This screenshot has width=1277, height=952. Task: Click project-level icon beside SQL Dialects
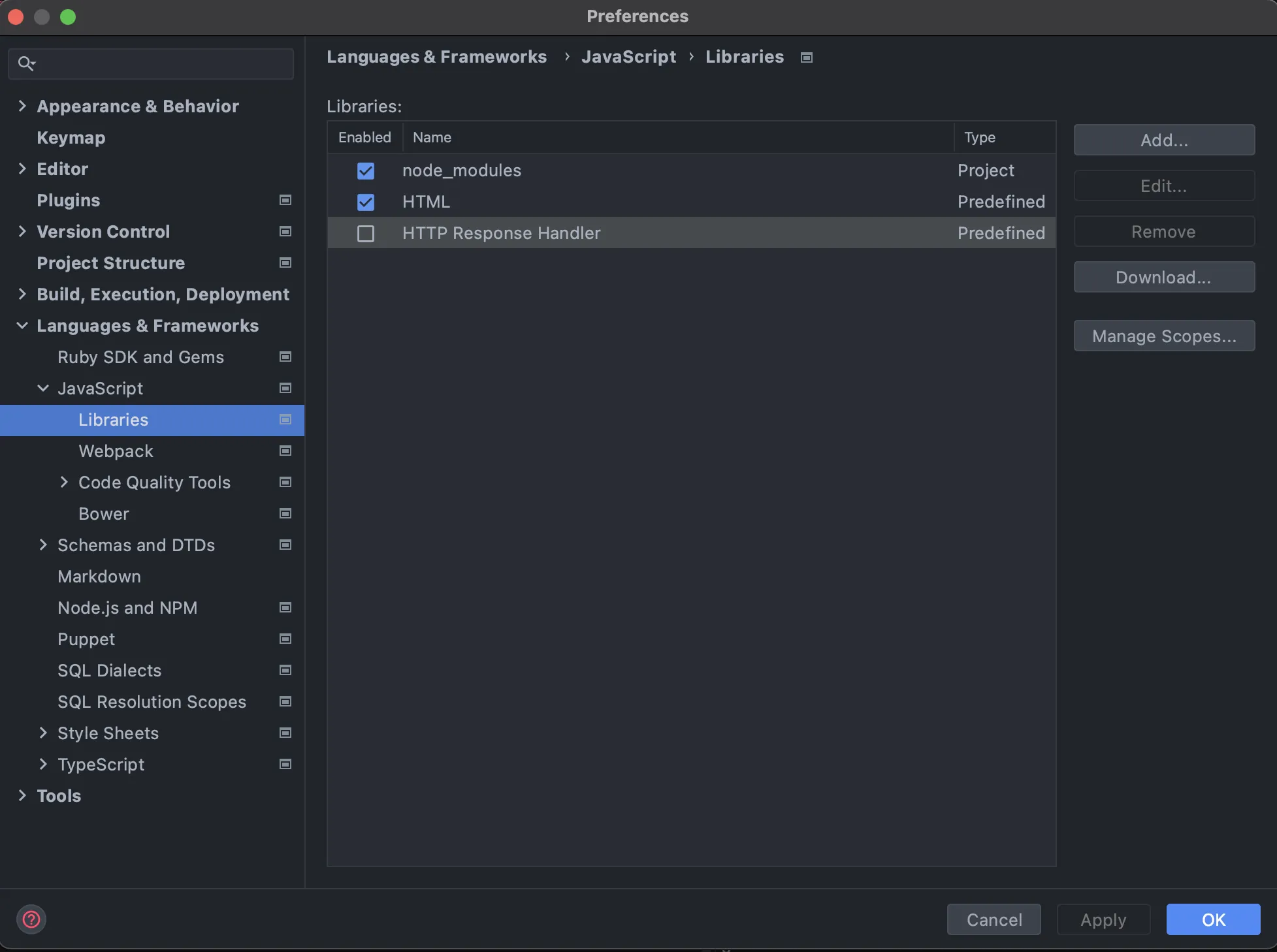pyautogui.click(x=285, y=671)
